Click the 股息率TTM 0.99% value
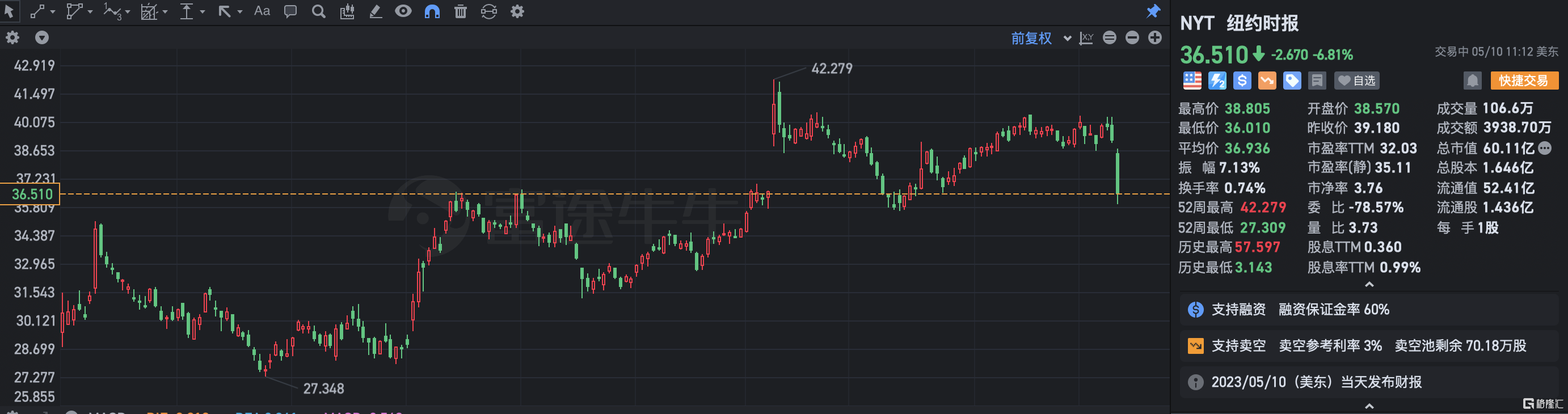The height and width of the screenshot is (414, 1568). click(x=1400, y=267)
